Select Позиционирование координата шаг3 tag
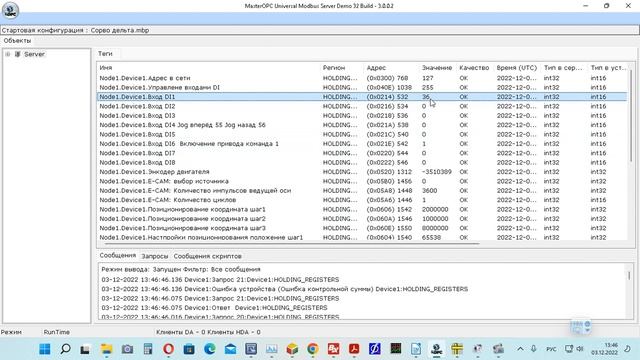The image size is (640, 360). 362,228
